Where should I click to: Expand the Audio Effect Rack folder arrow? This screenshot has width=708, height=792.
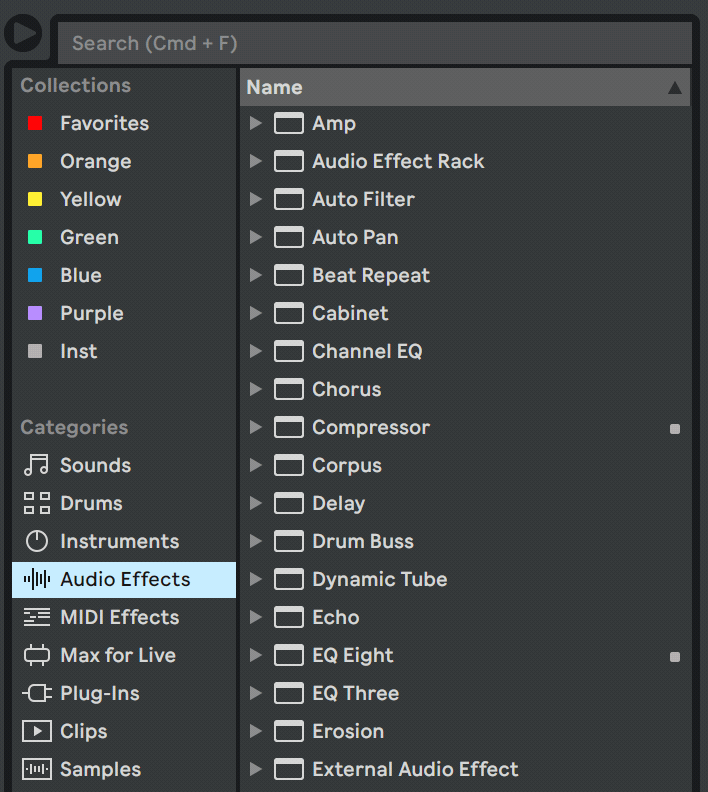256,161
